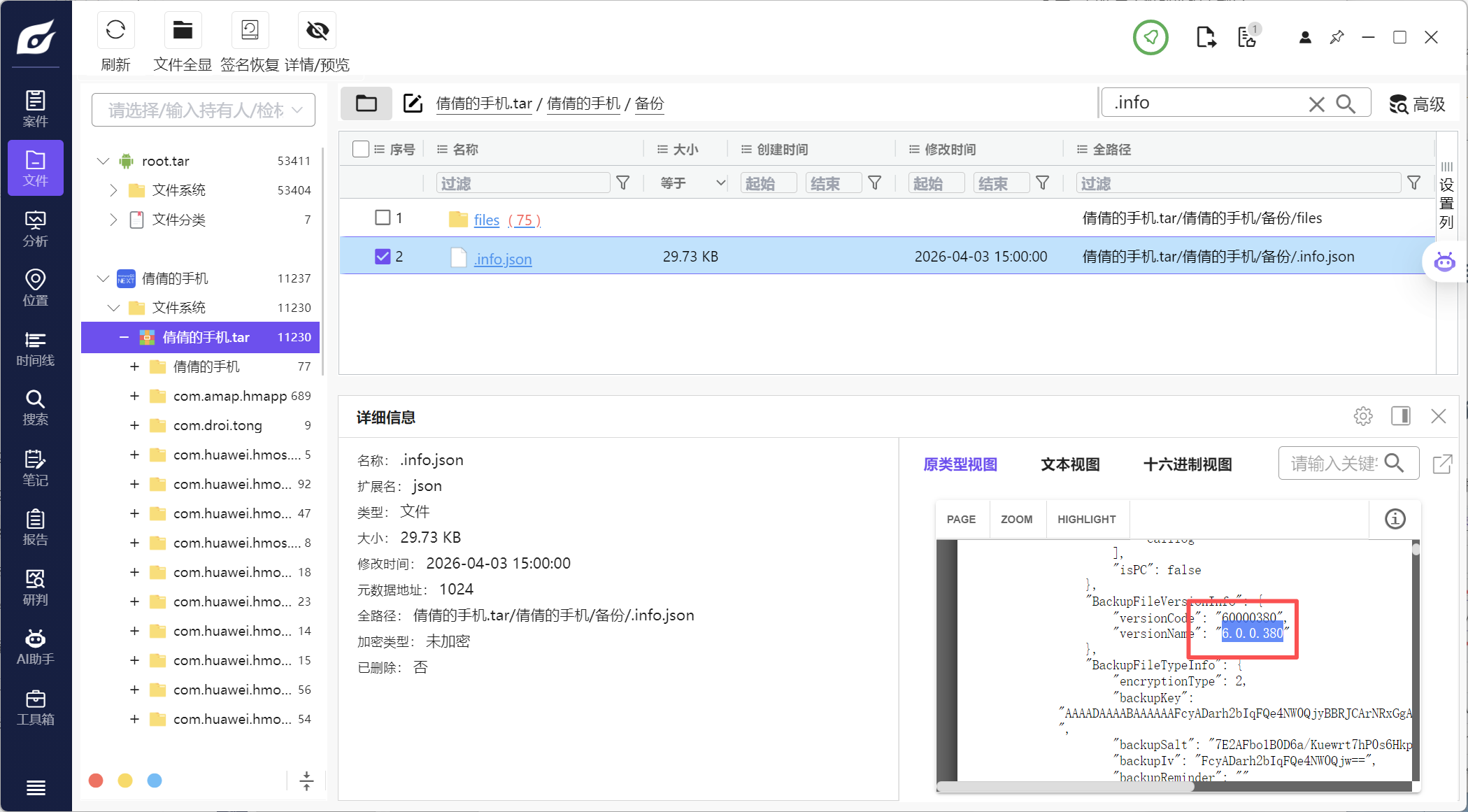The image size is (1468, 812).
Task: Click the green location marker icon
Action: 1150,37
